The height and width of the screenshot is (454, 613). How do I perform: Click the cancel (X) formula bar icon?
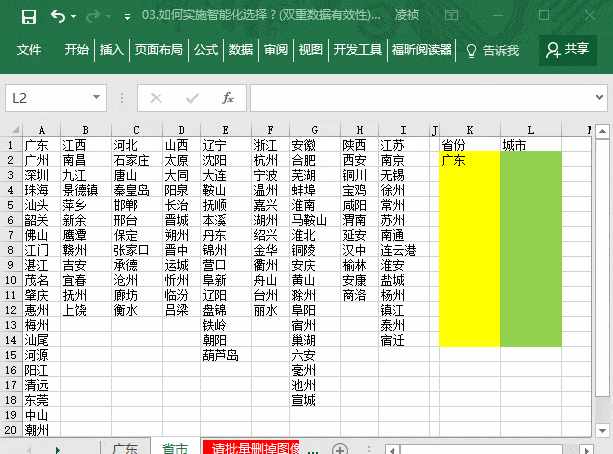(155, 98)
